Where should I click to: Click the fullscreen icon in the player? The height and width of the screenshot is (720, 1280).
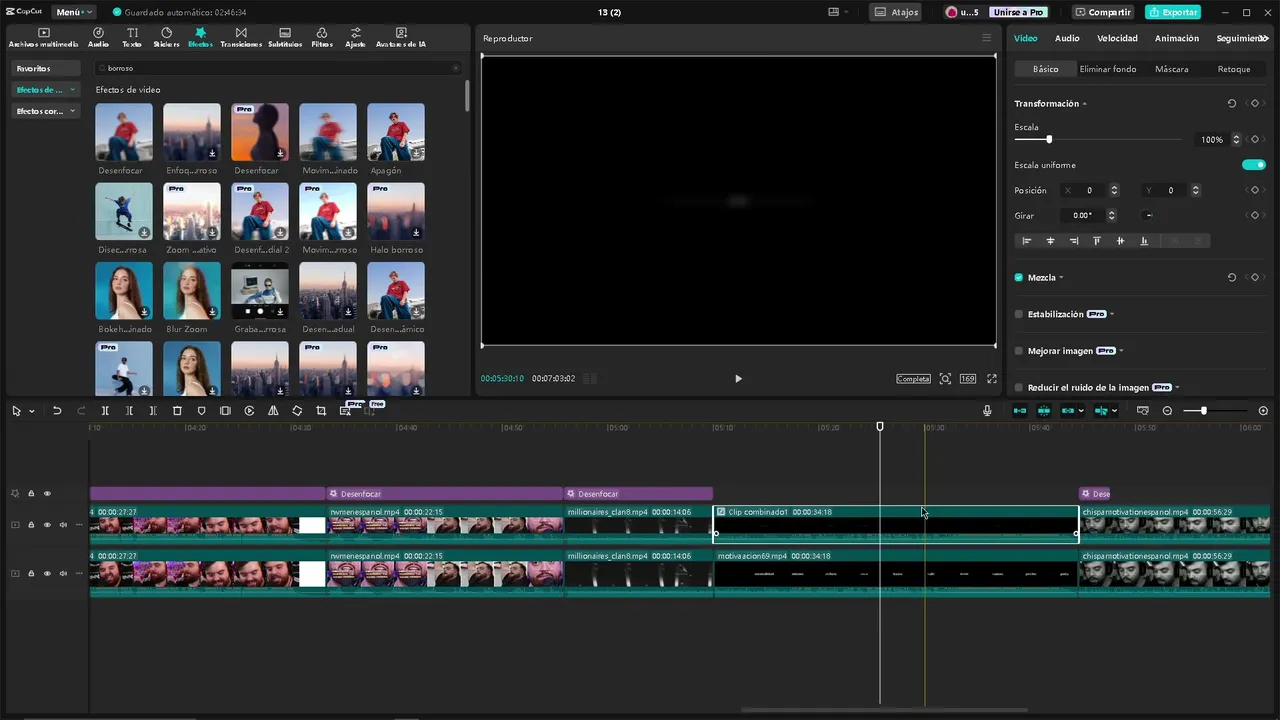(992, 379)
